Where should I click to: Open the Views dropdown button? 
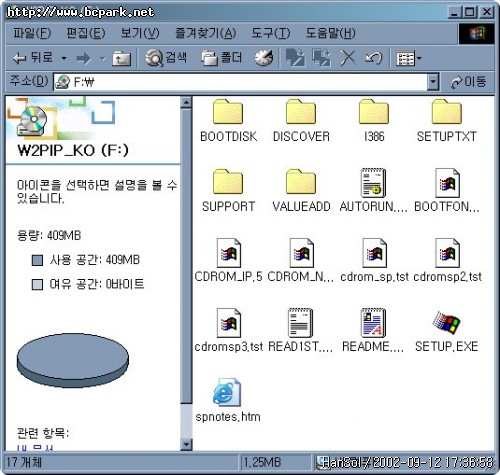409,59
